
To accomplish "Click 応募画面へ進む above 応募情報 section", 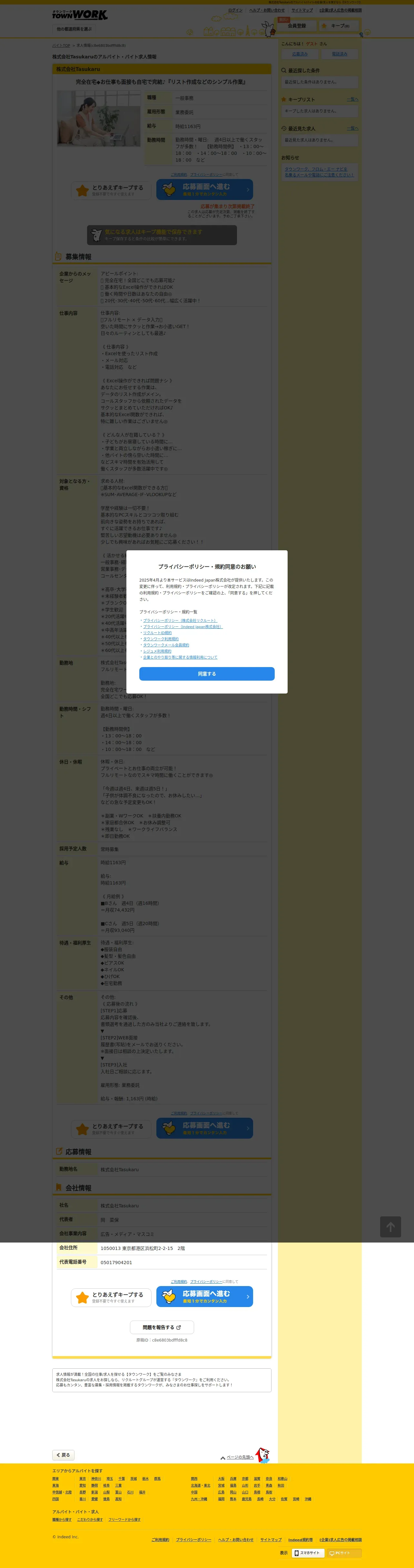I will coord(204,1128).
